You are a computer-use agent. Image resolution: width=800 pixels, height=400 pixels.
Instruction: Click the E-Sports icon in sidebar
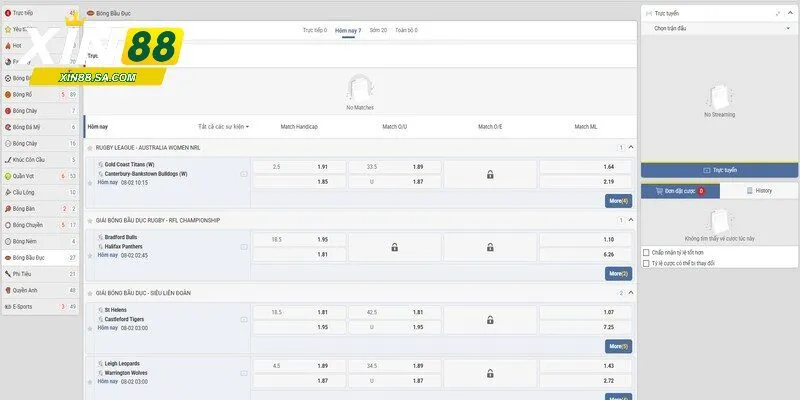click(x=7, y=306)
